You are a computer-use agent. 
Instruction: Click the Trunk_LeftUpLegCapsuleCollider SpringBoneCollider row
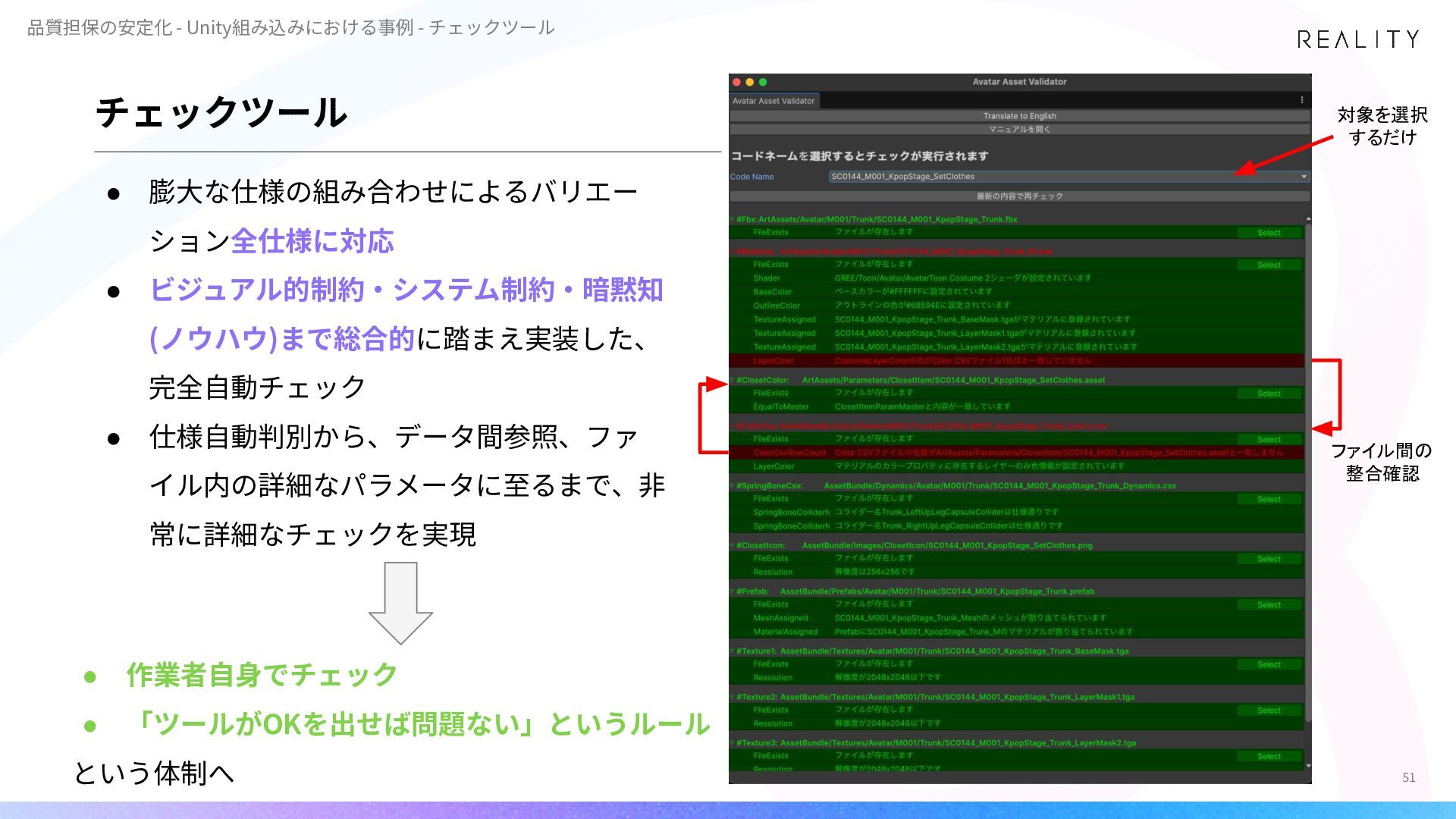tap(1016, 513)
